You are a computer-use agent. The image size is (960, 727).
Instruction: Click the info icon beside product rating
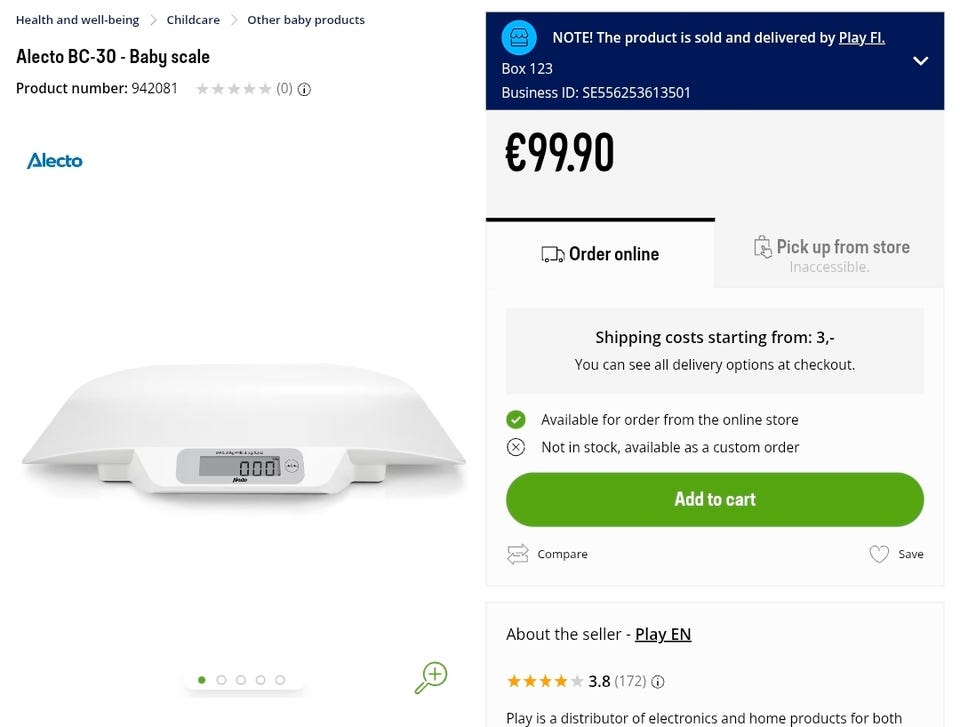pos(304,89)
